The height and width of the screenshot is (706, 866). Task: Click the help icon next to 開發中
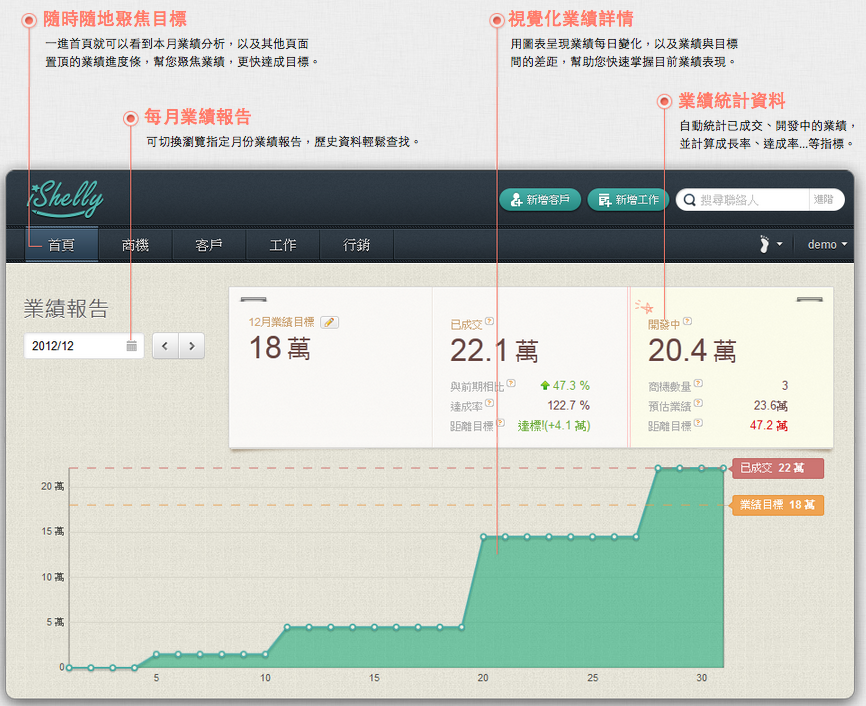(687, 322)
